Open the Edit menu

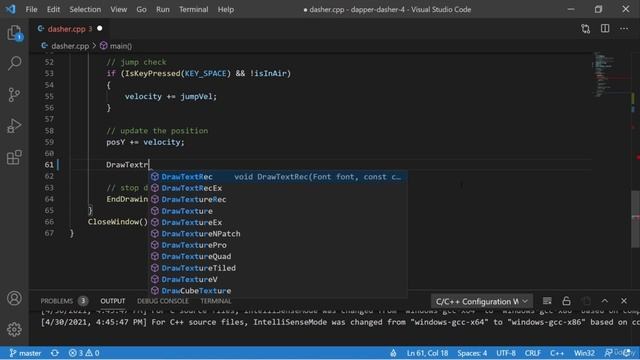[53, 9]
